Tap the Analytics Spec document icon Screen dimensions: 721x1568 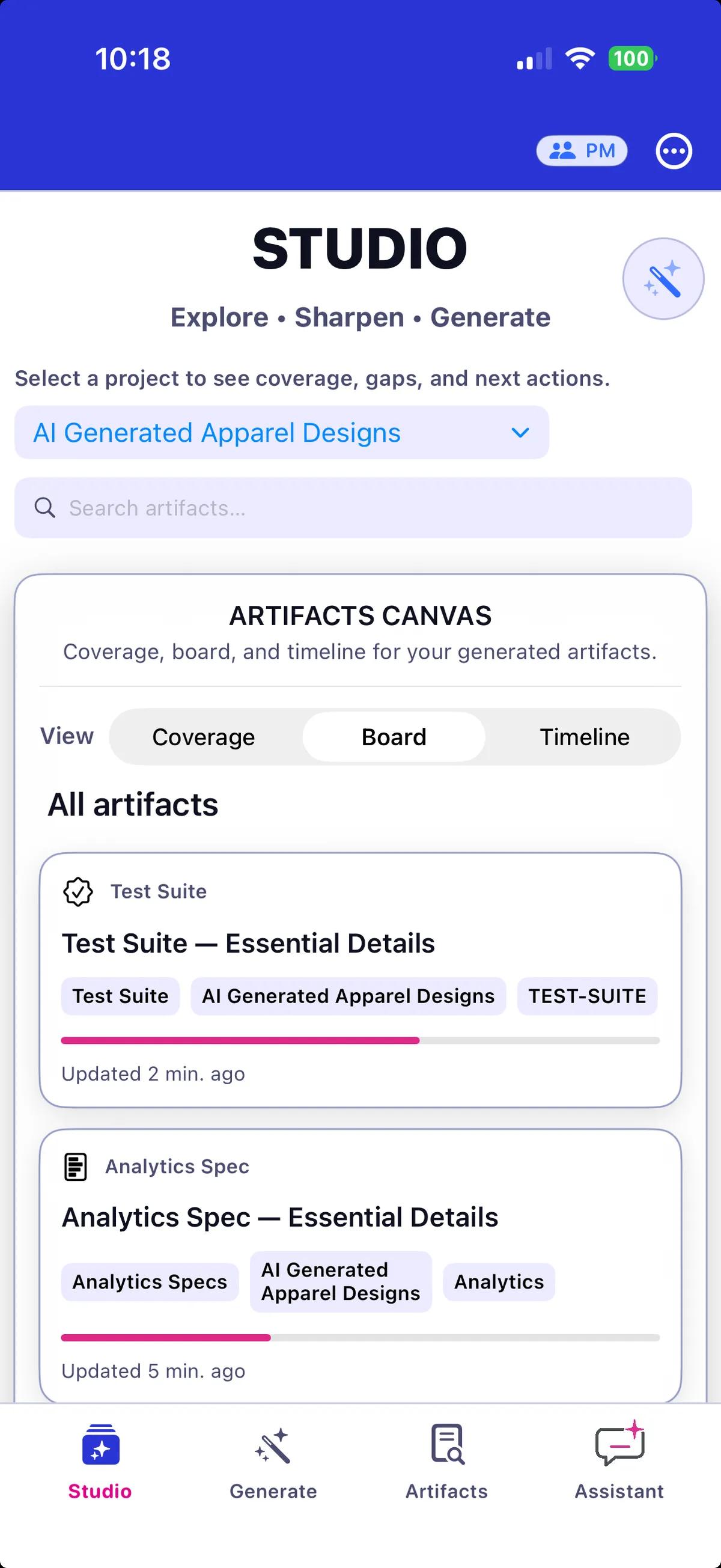point(76,1167)
